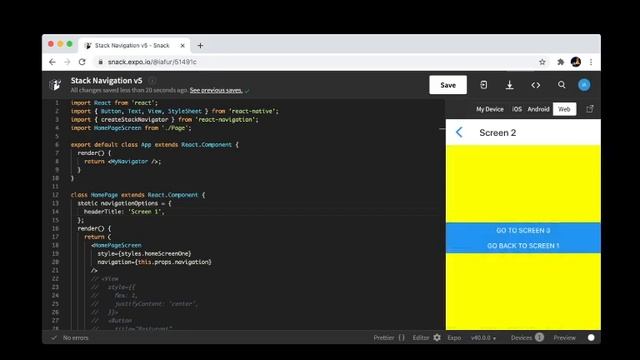
Task: Open the Chrome three-dot menu
Action: pos(591,62)
